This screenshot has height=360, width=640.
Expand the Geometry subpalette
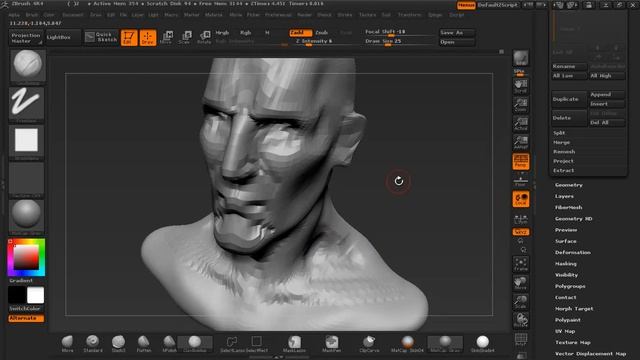point(569,185)
